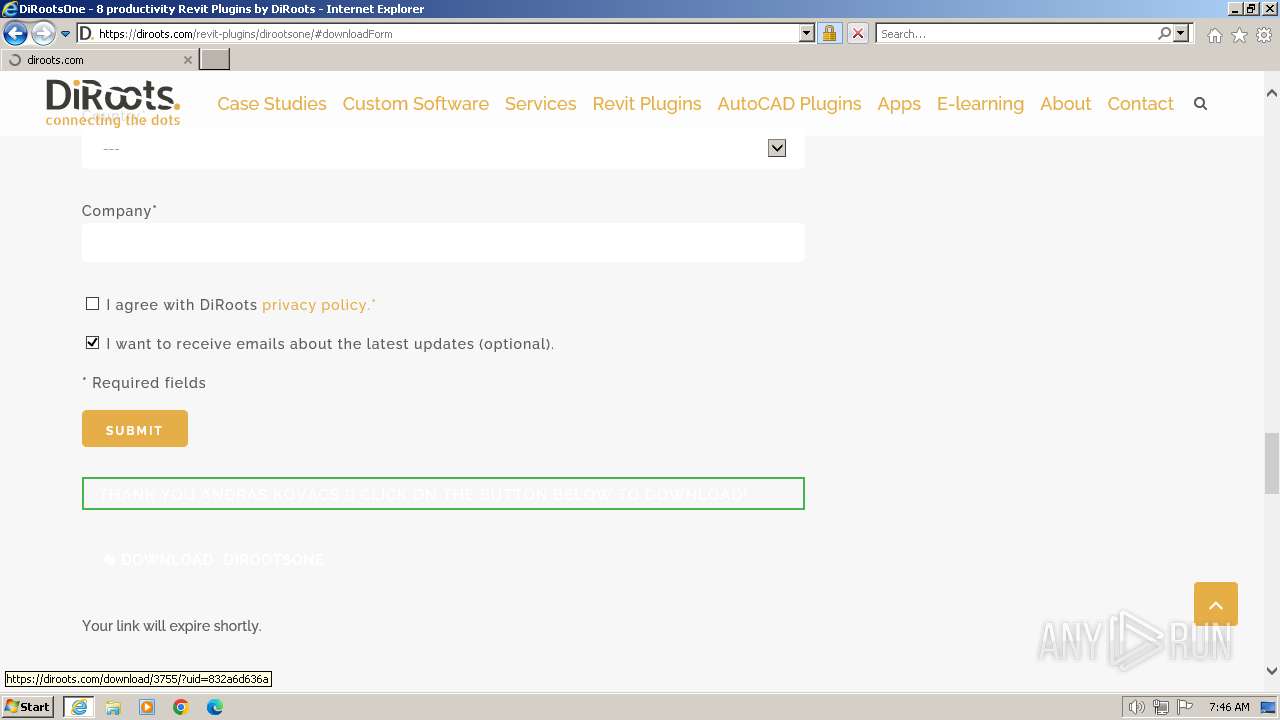Screen dimensions: 1280x720
Task: Click the Show Desktop button icon
Action: click(x=1269, y=707)
